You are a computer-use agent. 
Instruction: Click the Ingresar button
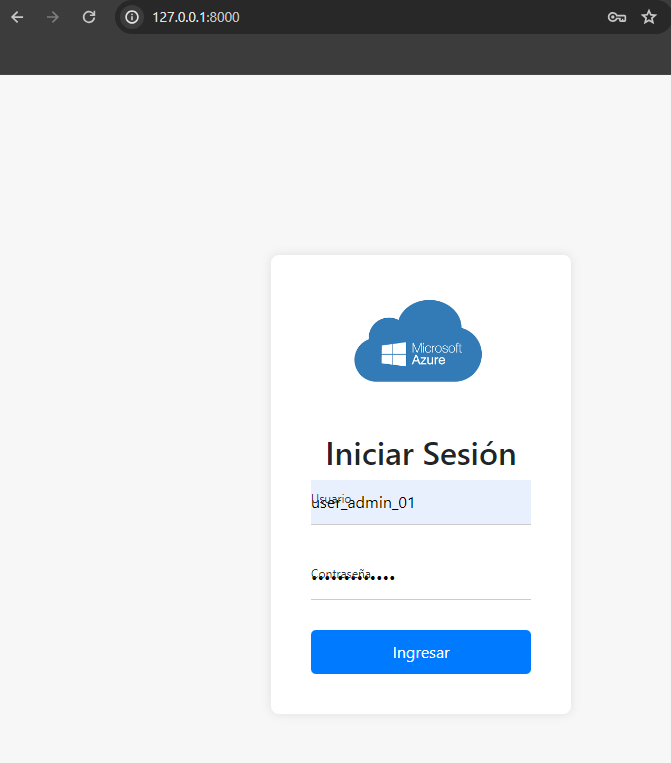[421, 652]
